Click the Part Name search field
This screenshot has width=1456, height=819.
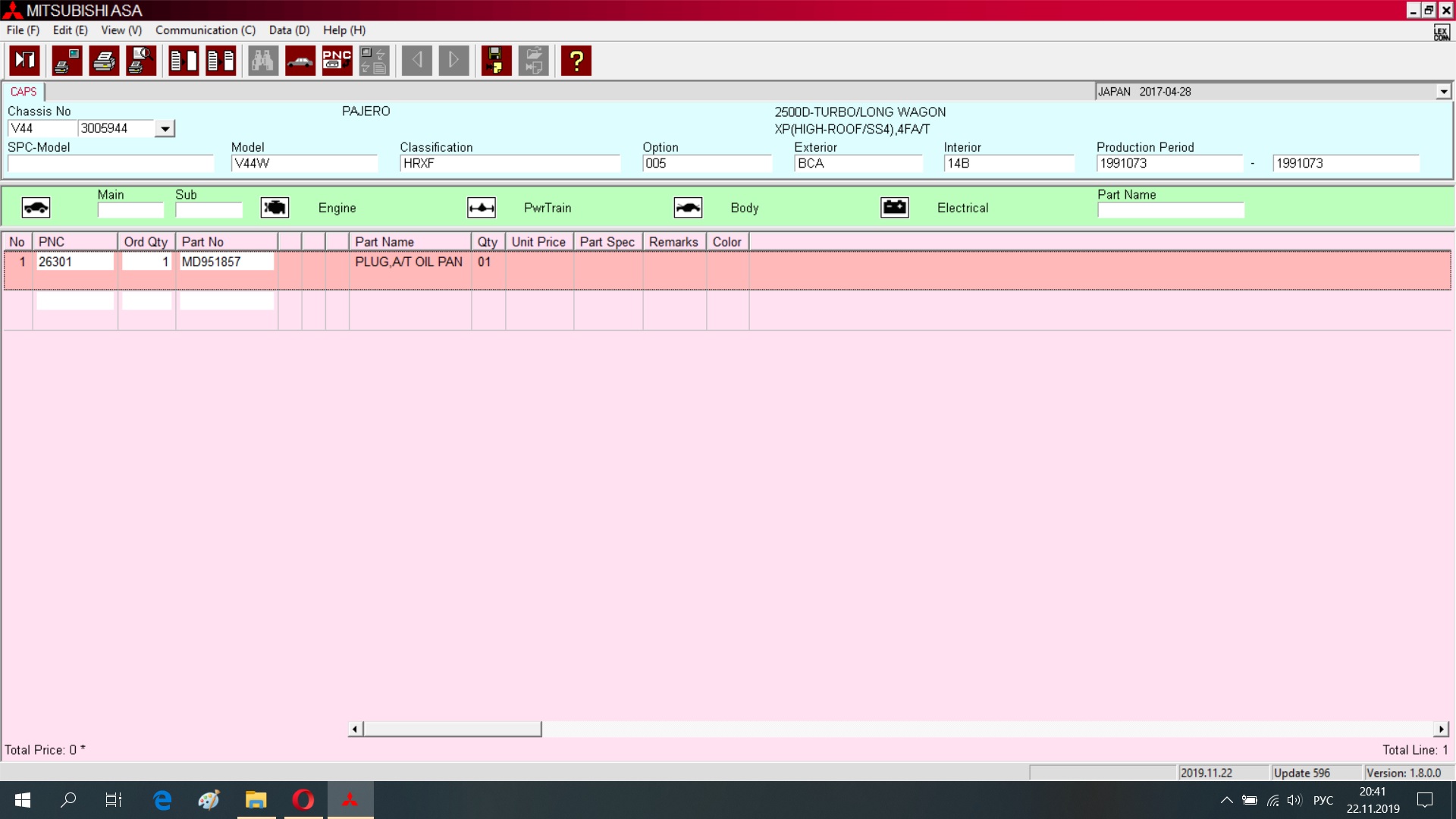[1170, 210]
